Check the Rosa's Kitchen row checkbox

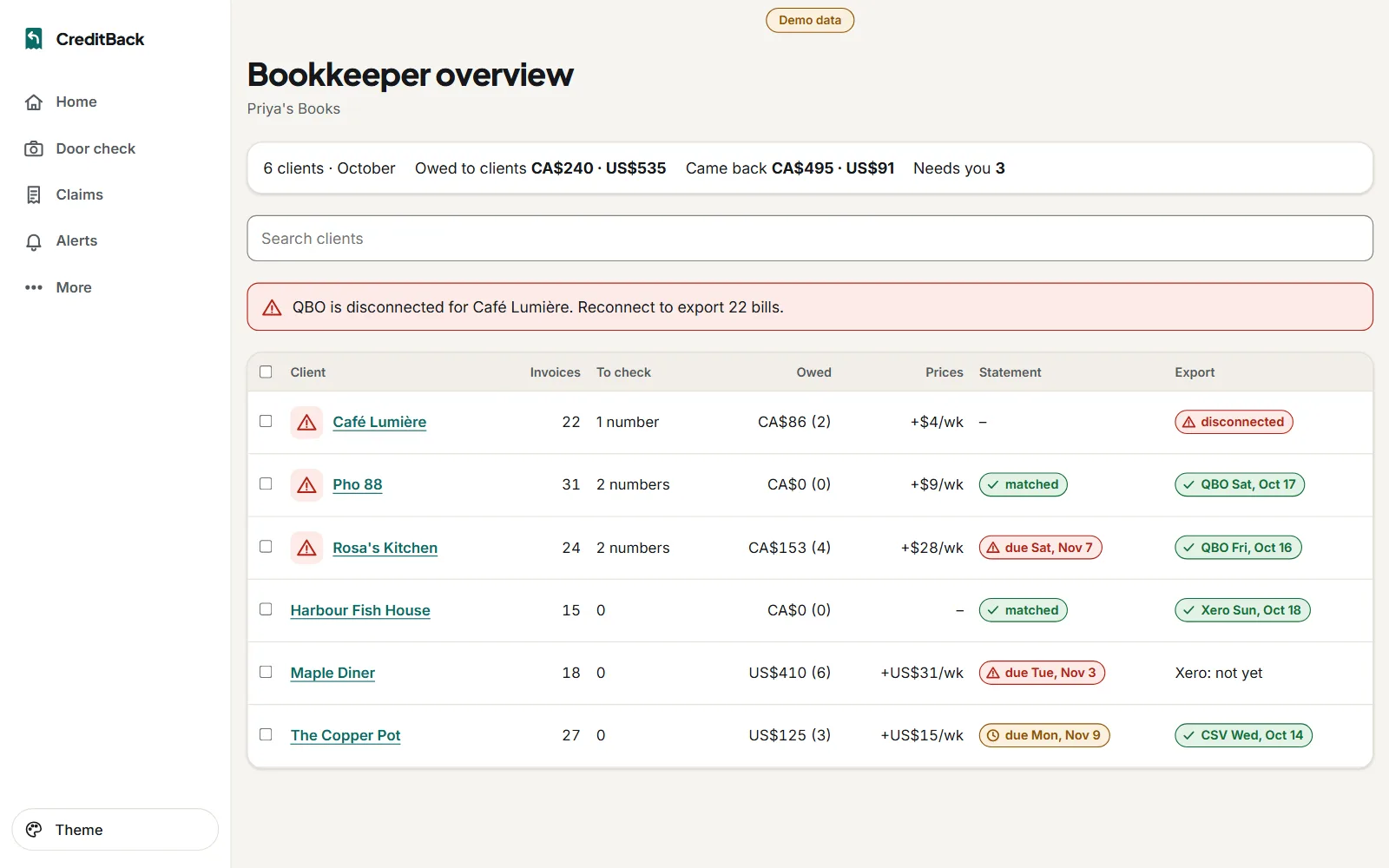click(266, 546)
